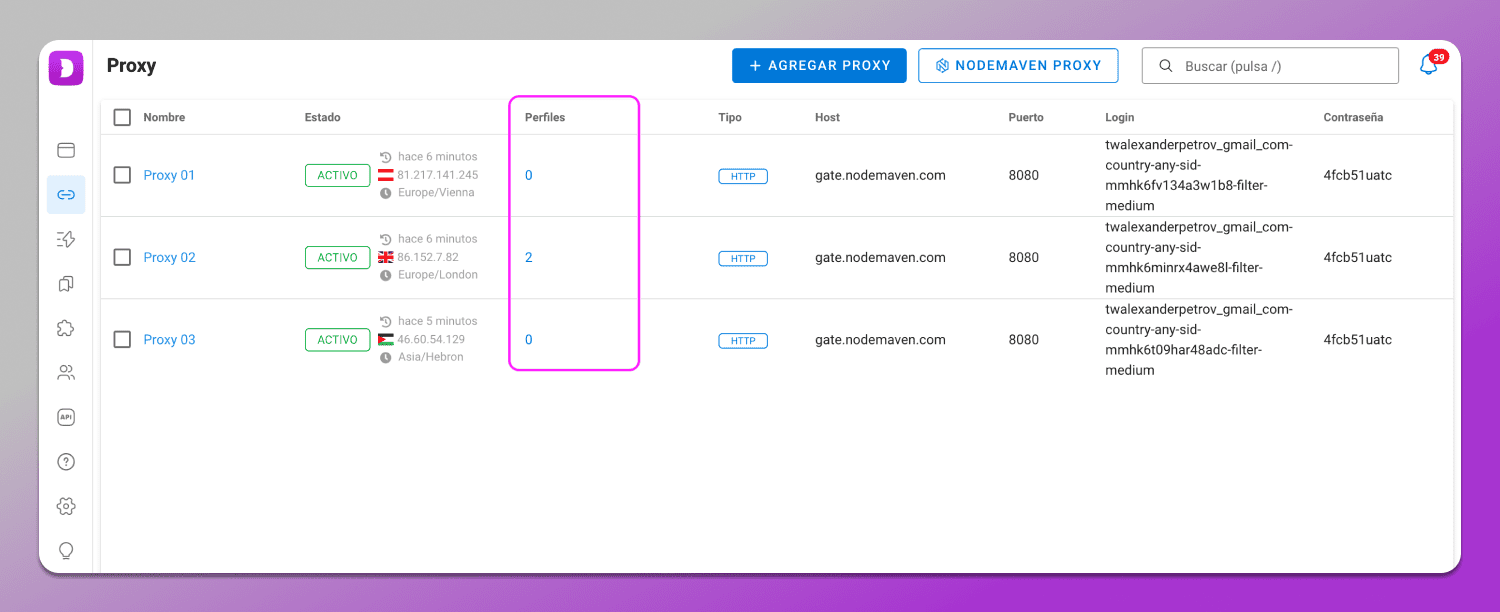The image size is (1500, 612).
Task: Focus the Buscar search field
Action: [1270, 66]
